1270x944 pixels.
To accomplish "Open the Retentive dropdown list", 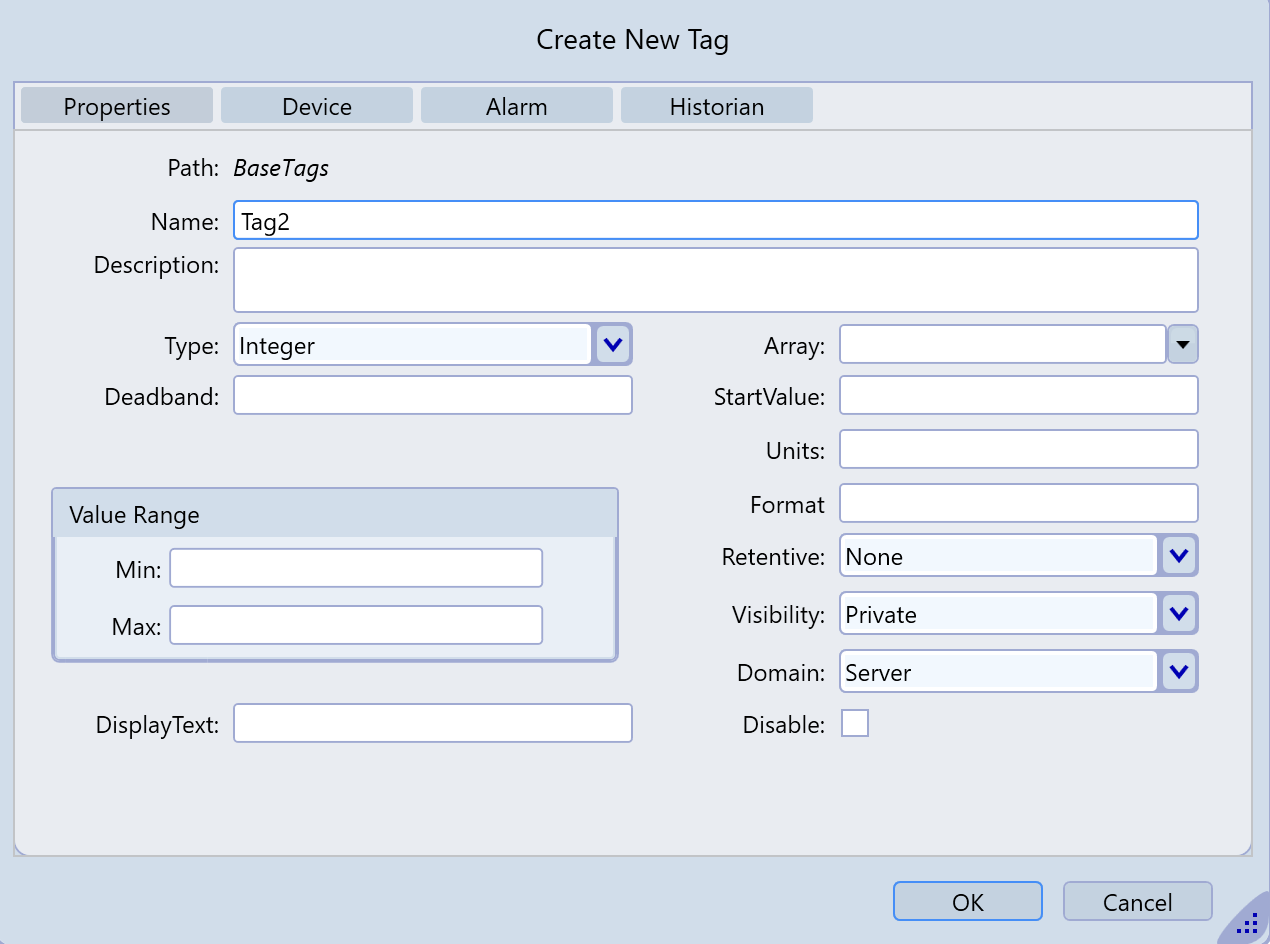I will click(1178, 556).
